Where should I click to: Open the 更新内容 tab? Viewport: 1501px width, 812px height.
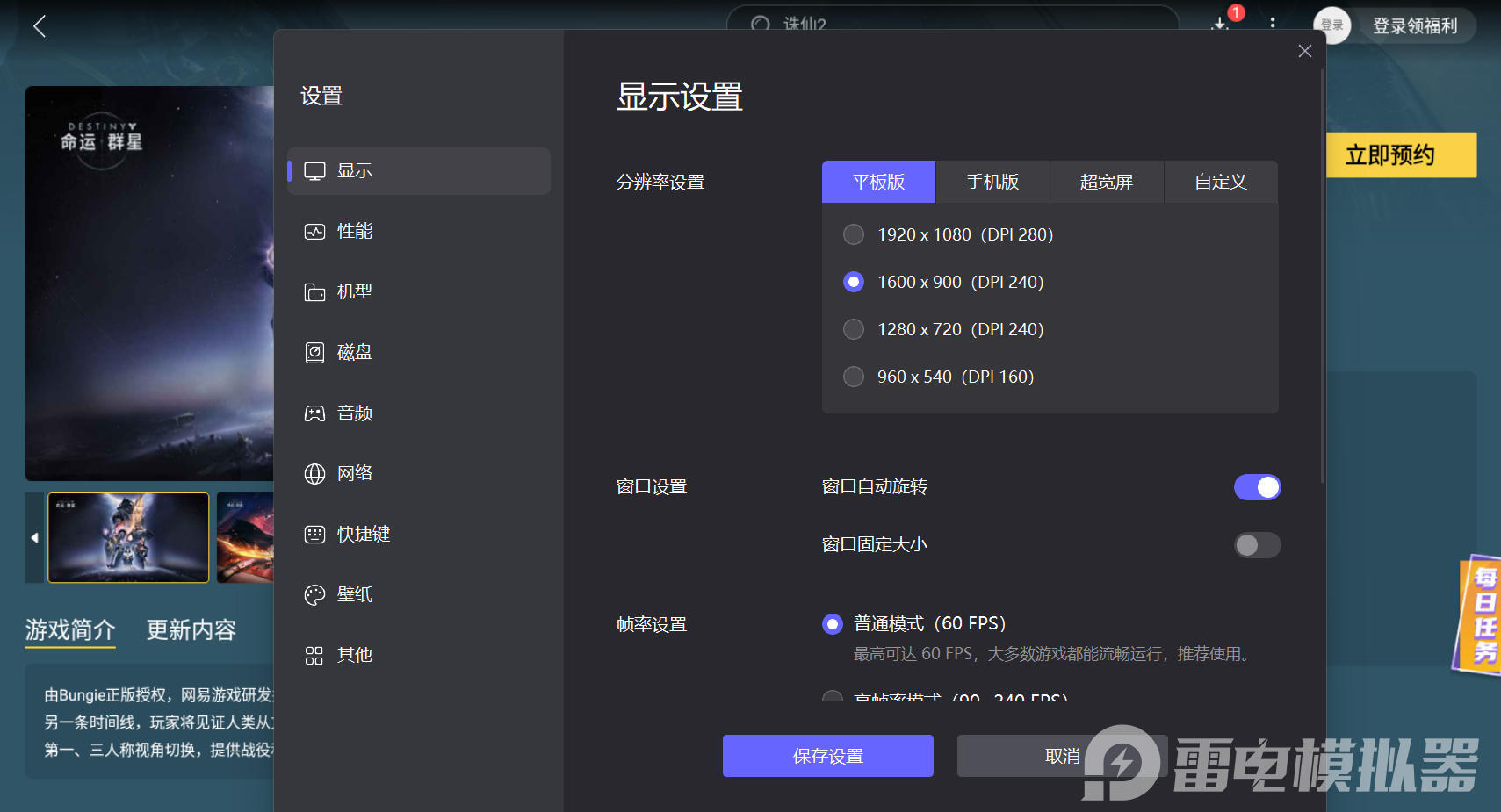(x=191, y=630)
